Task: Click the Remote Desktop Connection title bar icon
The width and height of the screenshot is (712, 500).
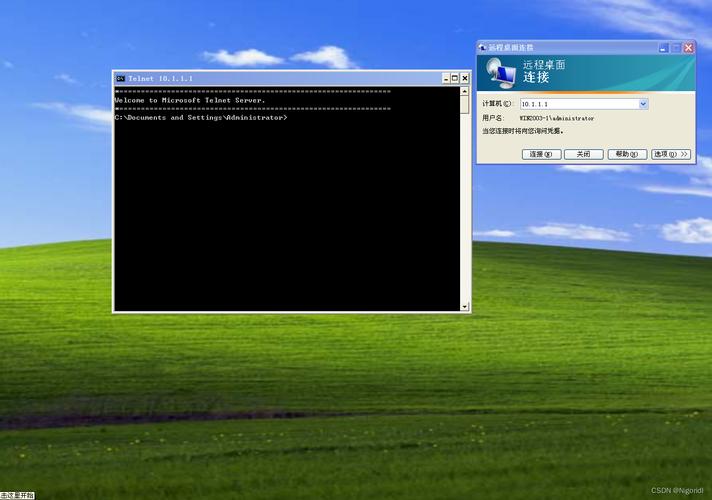Action: [x=483, y=47]
